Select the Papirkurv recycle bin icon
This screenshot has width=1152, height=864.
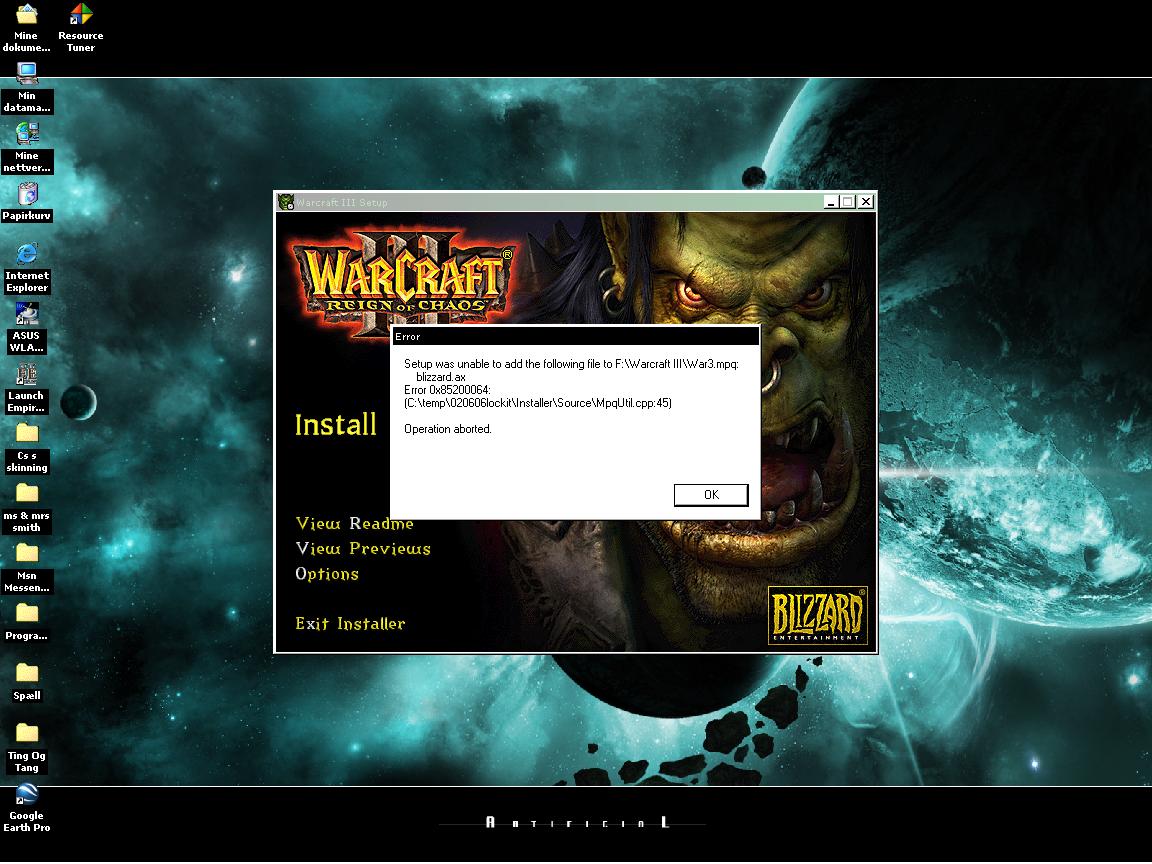(27, 202)
